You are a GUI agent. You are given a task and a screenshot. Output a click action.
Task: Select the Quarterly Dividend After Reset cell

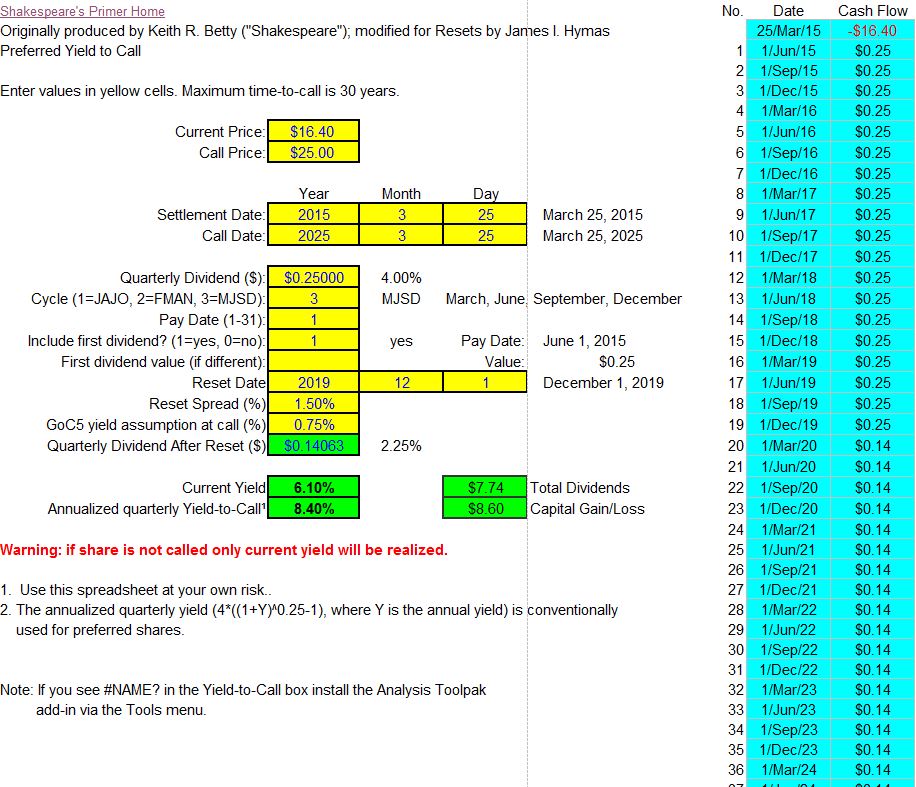click(x=313, y=446)
